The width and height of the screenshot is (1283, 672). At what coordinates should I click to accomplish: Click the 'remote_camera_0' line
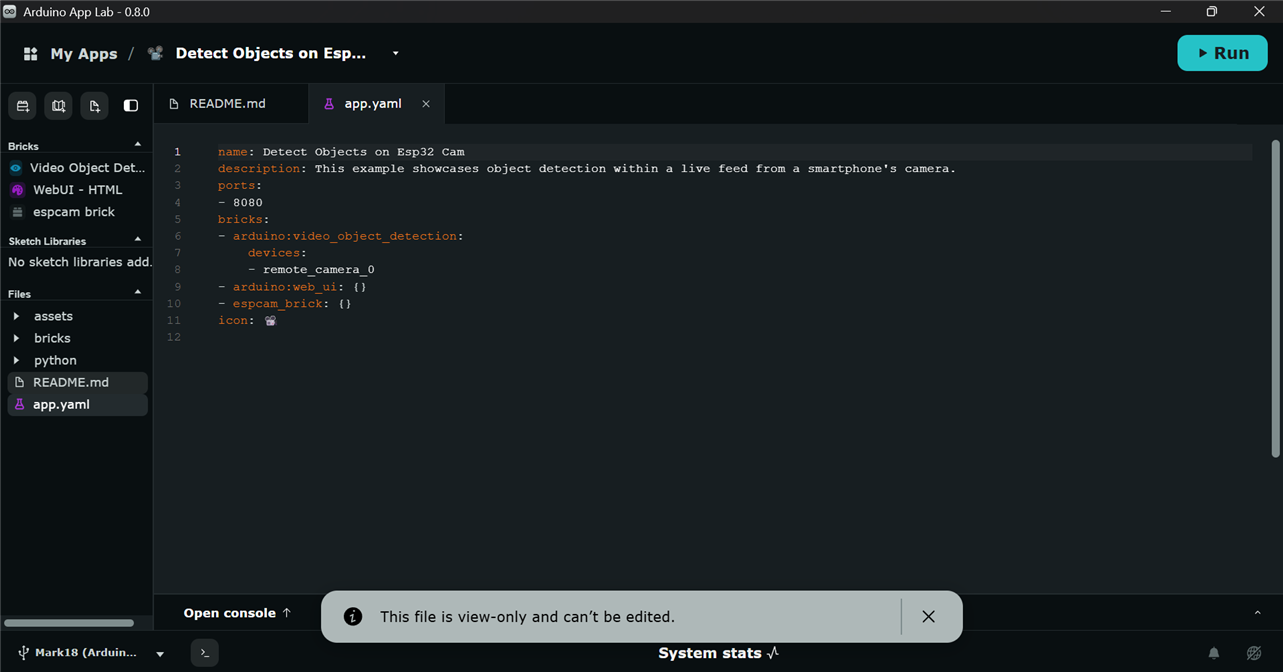(x=311, y=270)
